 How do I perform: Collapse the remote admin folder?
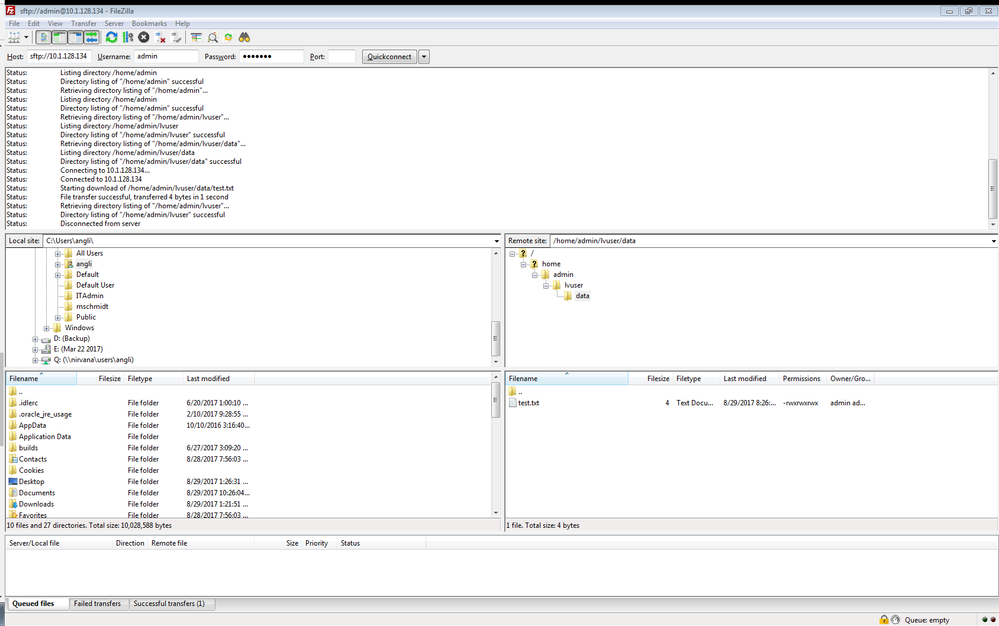535,275
